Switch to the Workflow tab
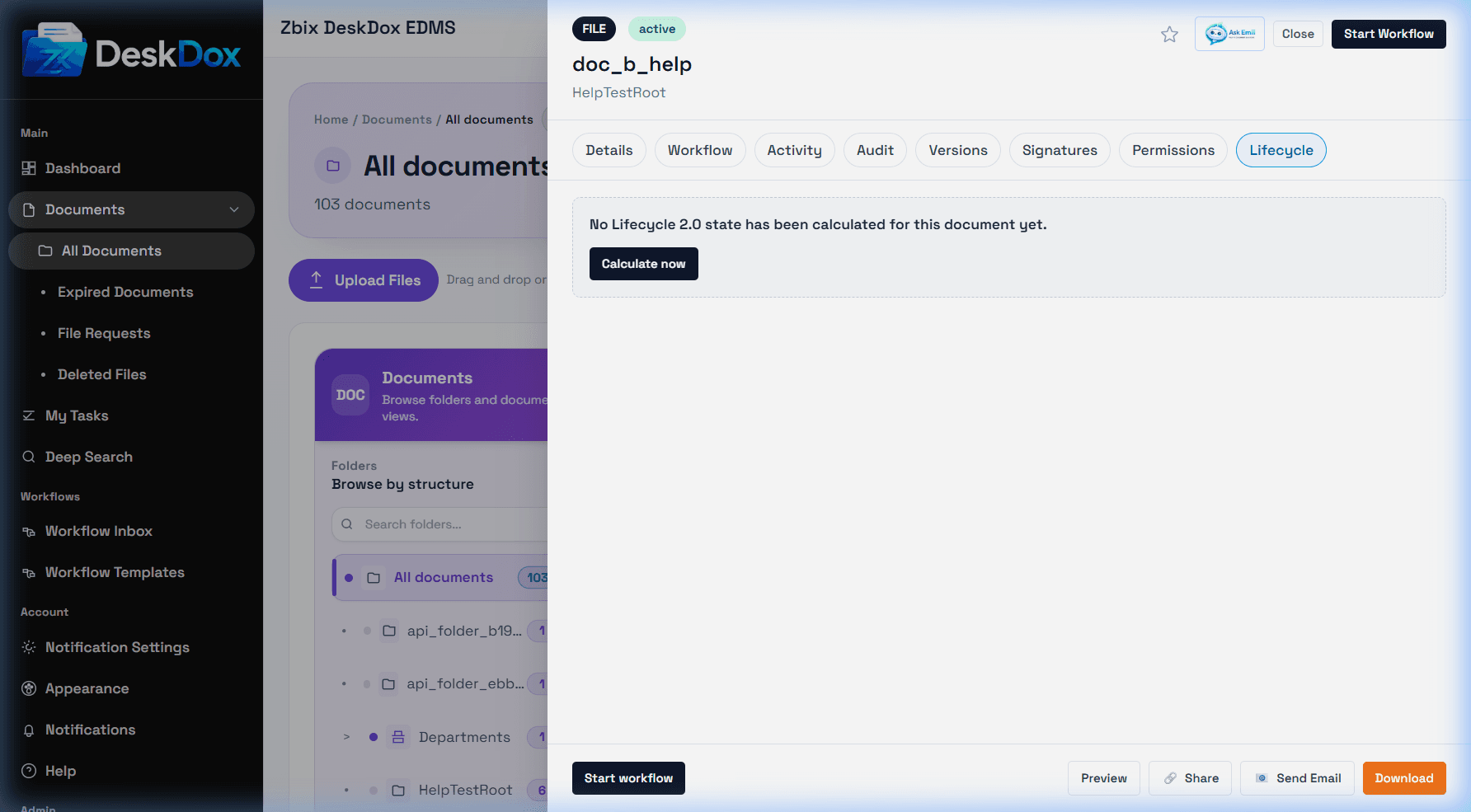1471x812 pixels. 700,150
